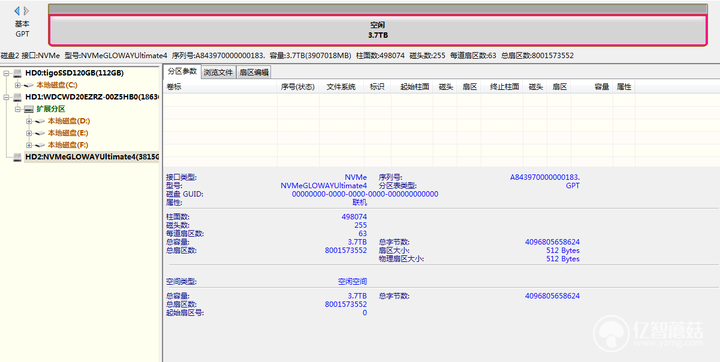Click the 物理扇区大小 value 512 Bytes

point(563,259)
